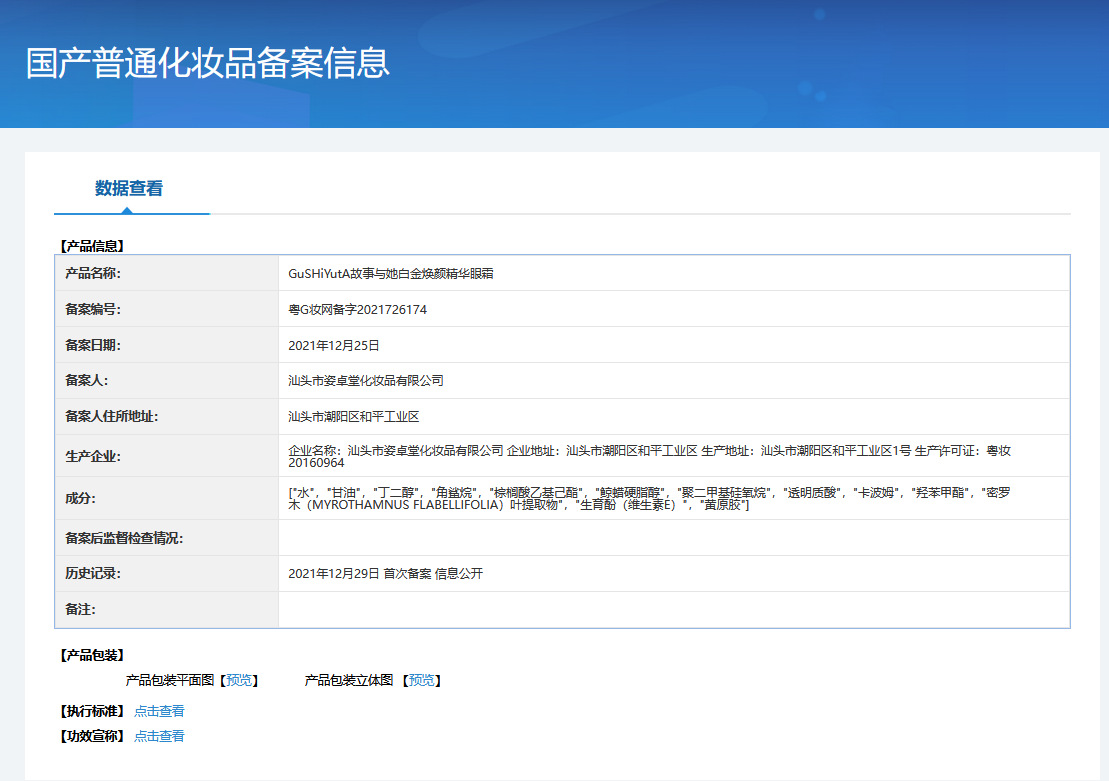
Task: Click the registrant value 汕头市姿卓堂化妆品有限公司
Action: 366,381
